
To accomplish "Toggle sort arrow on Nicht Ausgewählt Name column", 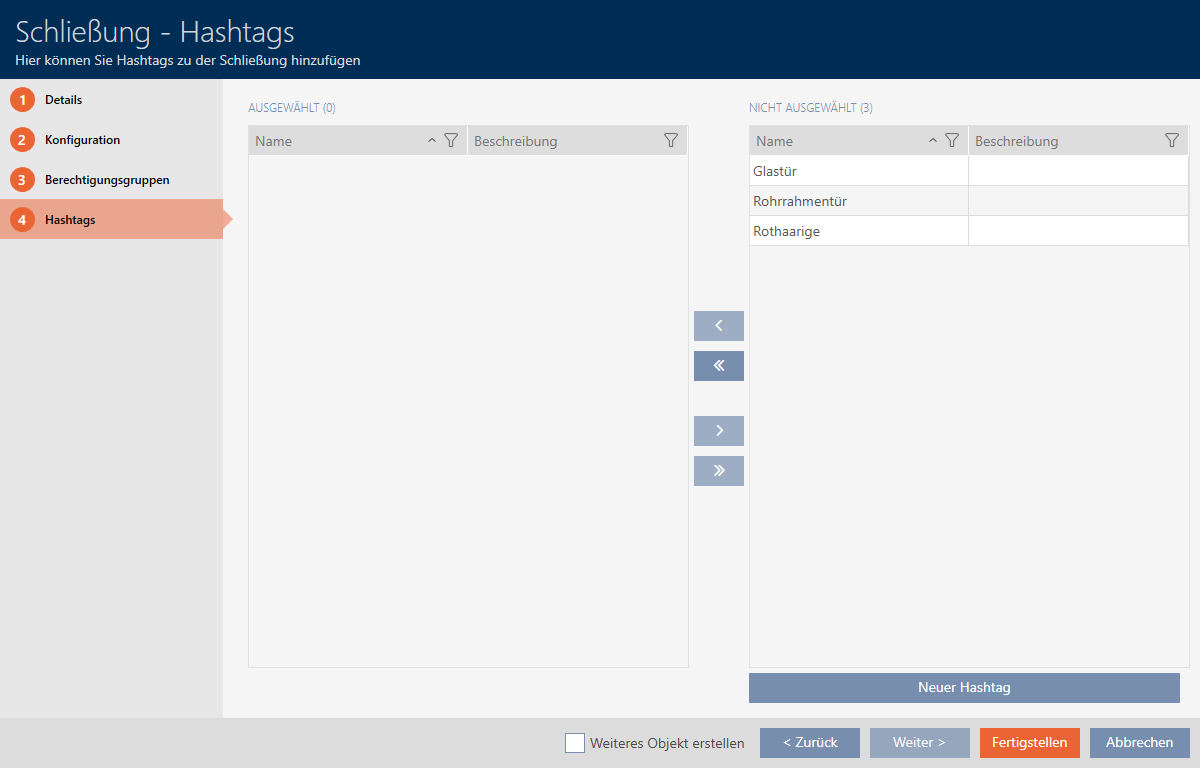I will point(933,141).
